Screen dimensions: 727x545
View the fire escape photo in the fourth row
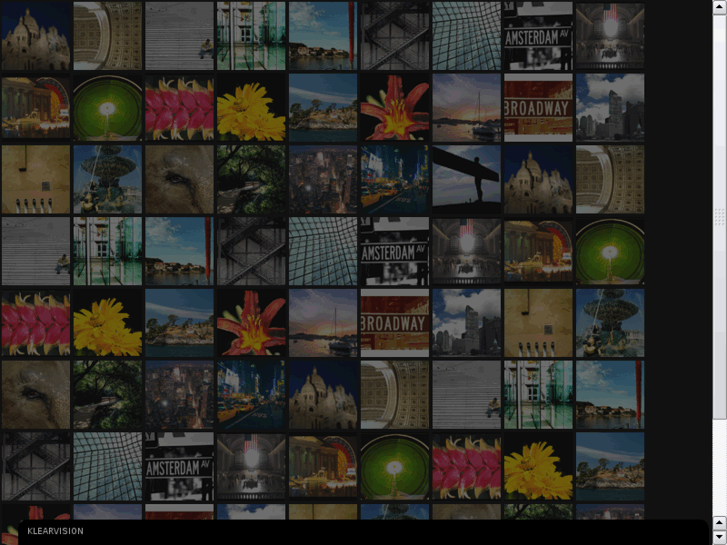coord(251,251)
